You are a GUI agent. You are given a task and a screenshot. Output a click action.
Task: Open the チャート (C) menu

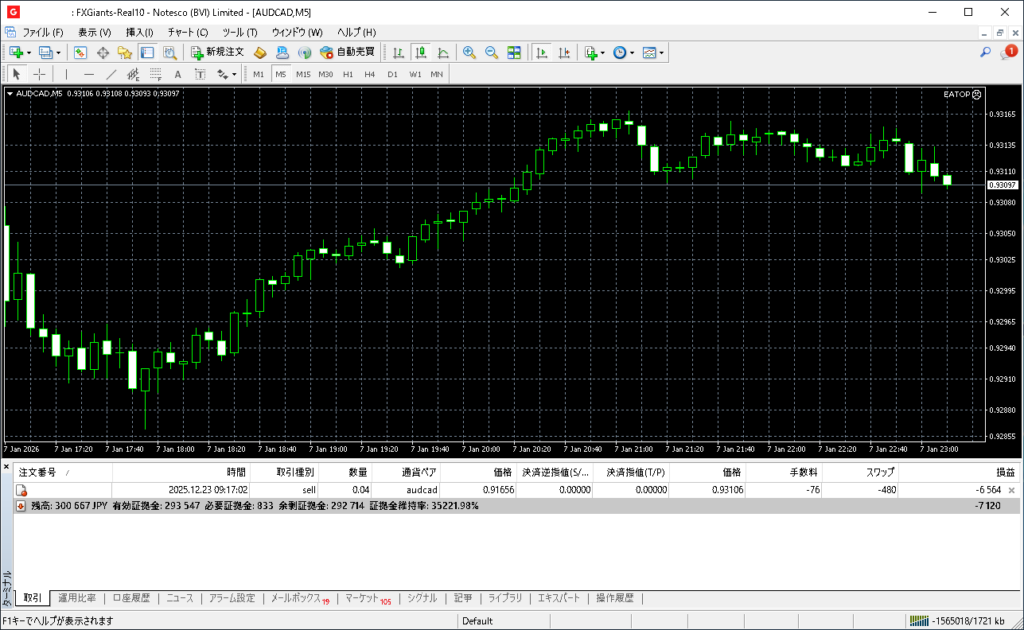[x=187, y=32]
